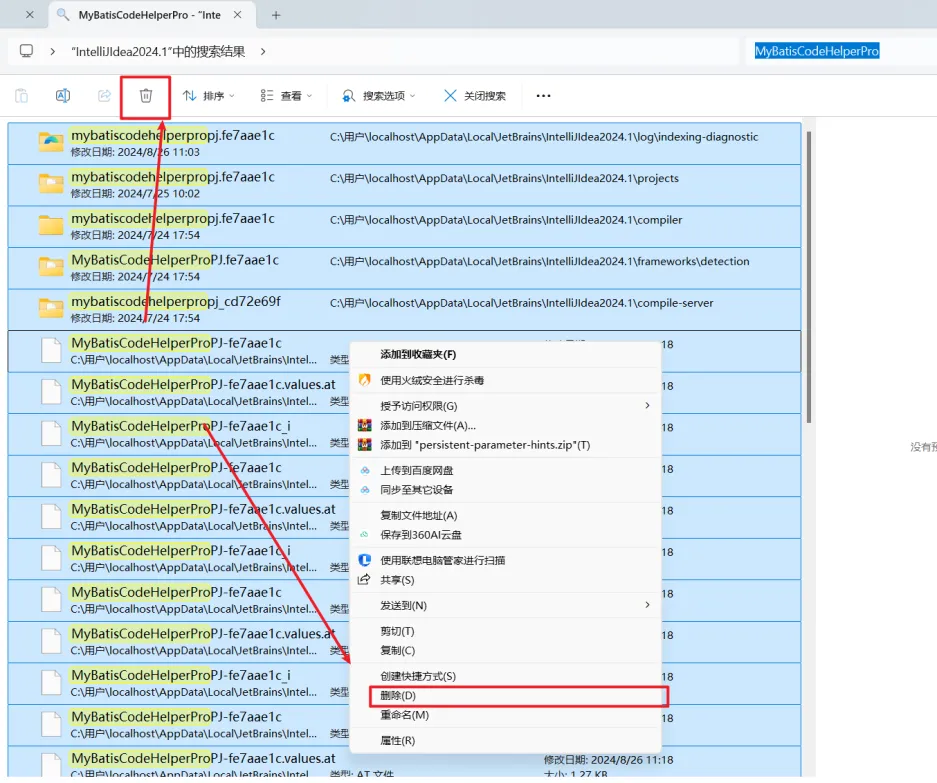
Task: Click the Rename icon in the toolbar
Action: coord(63,96)
